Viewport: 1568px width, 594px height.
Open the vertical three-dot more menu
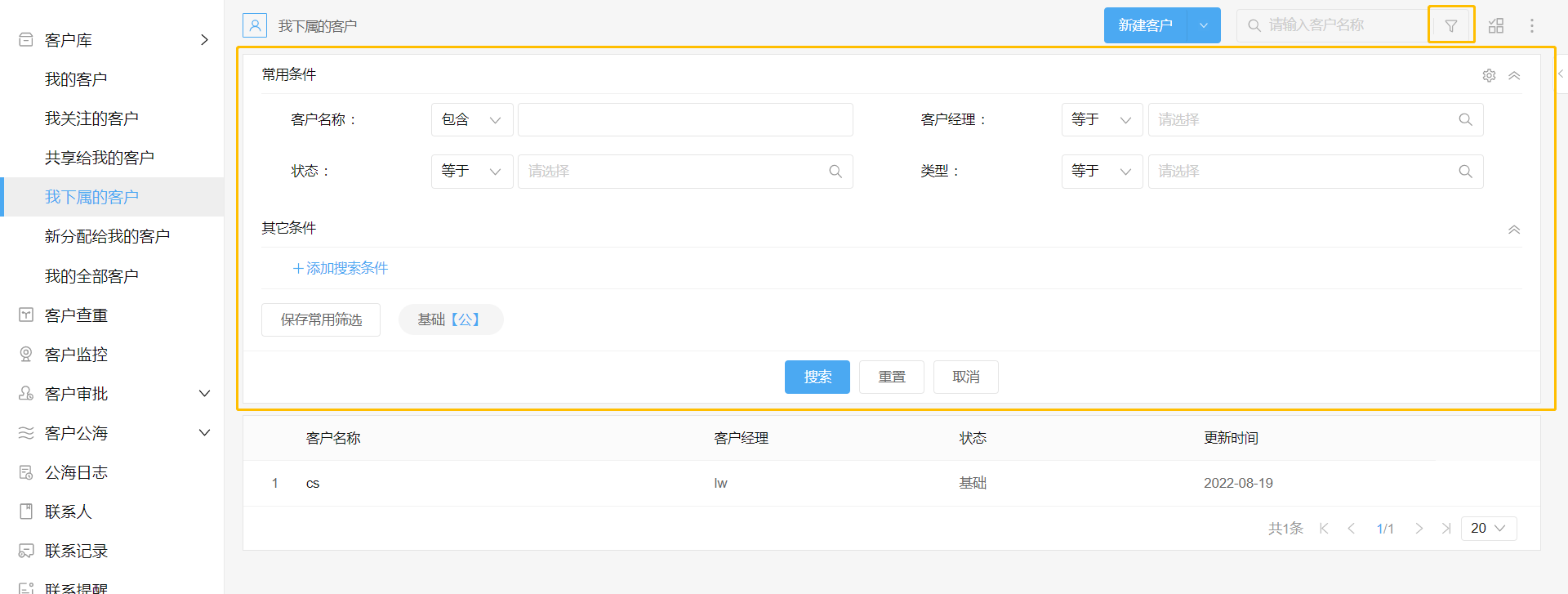coord(1531,25)
